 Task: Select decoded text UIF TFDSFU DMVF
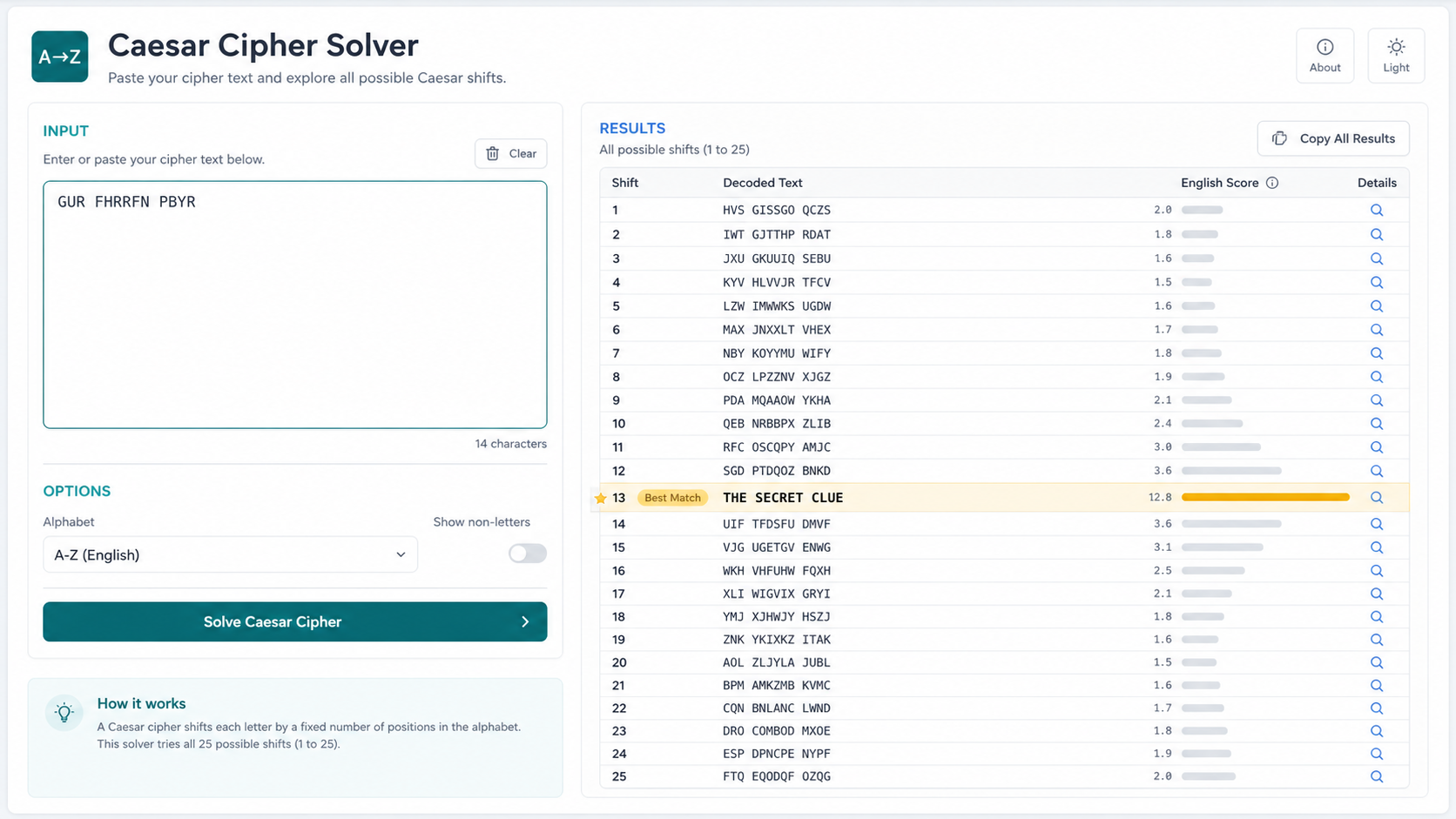pos(777,524)
